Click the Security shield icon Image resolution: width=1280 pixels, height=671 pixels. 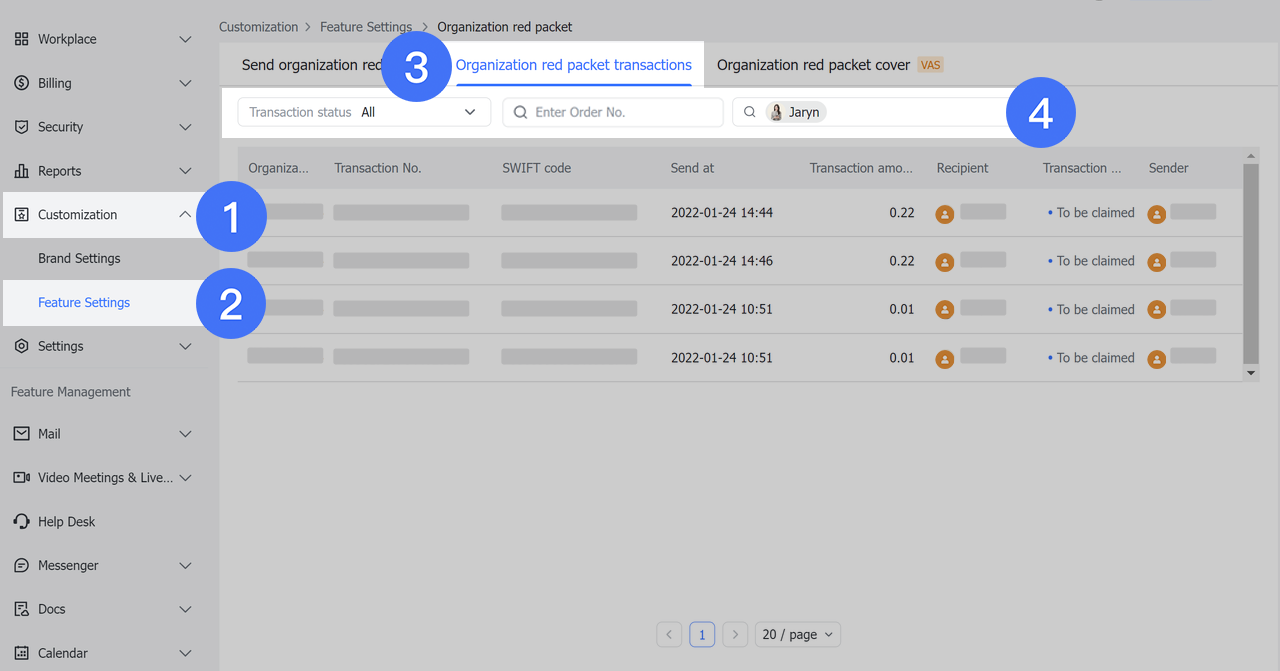21,127
